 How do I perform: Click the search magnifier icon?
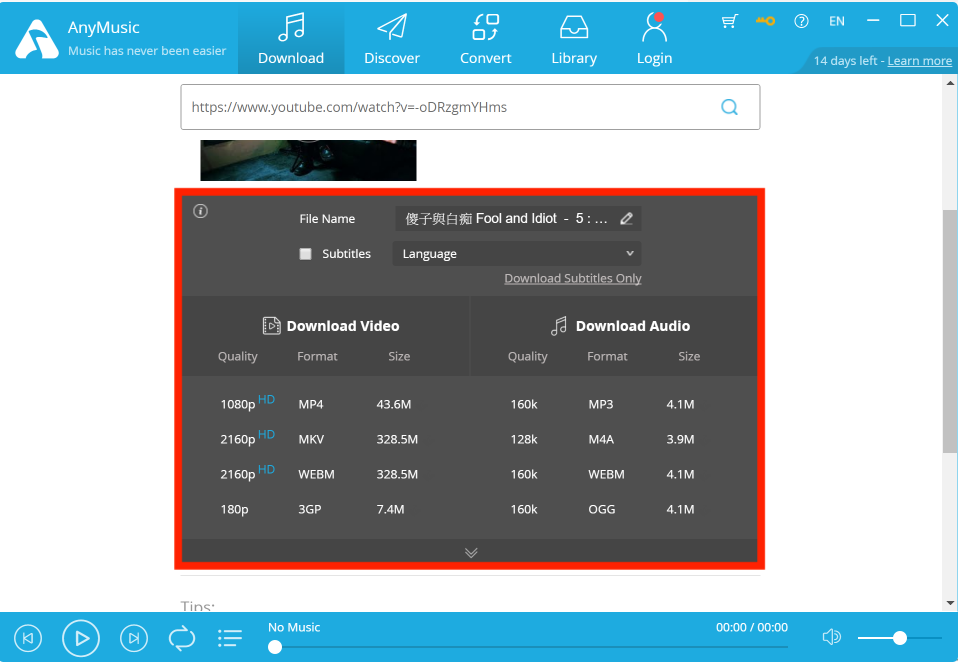729,107
